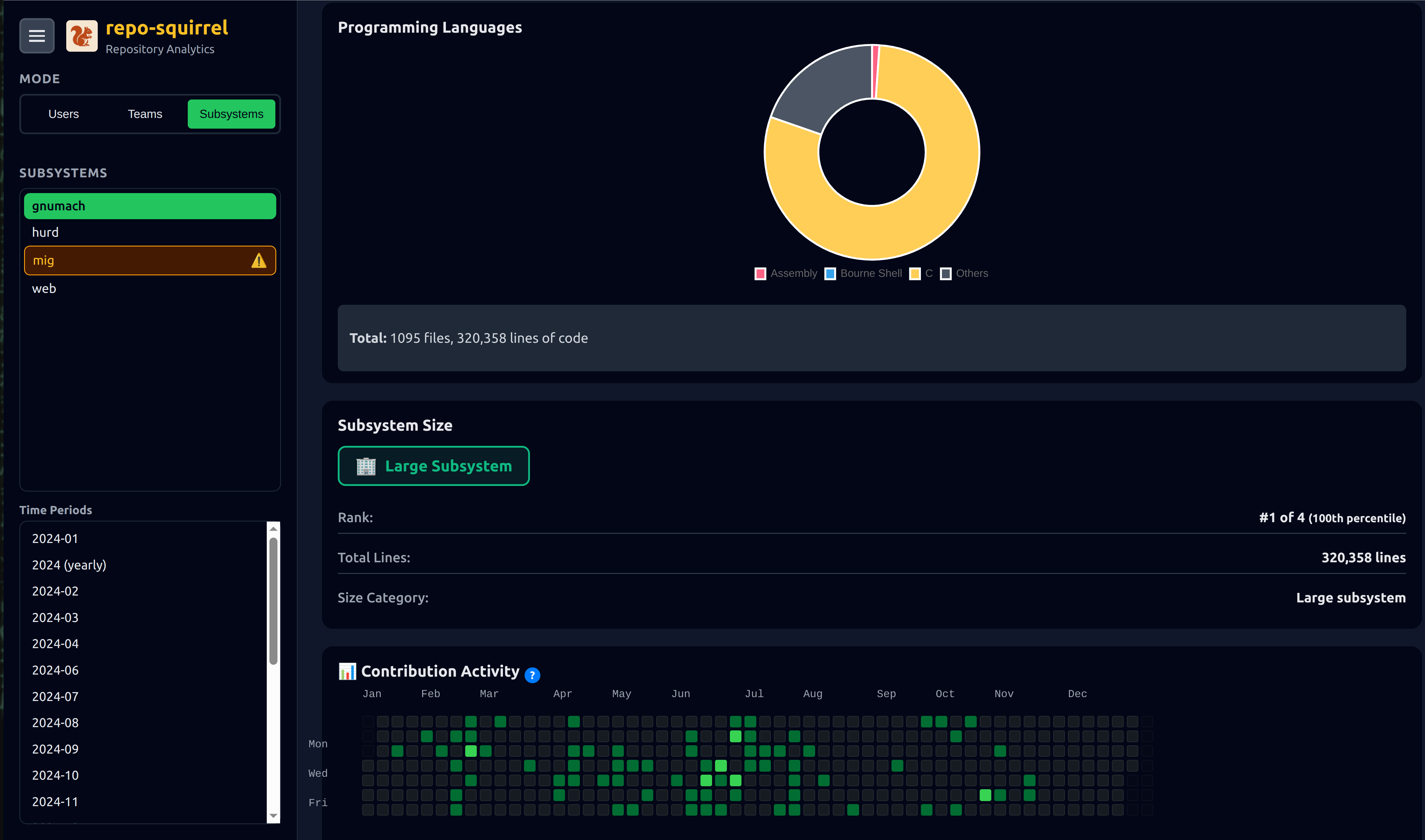Image resolution: width=1425 pixels, height=840 pixels.
Task: Select the Subsystems mode tab
Action: pos(231,114)
